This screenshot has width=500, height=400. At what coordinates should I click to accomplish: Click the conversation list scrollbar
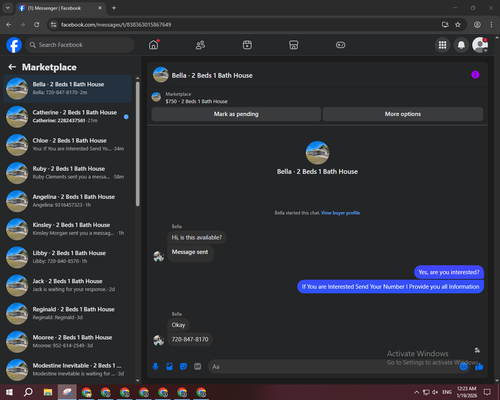click(138, 143)
